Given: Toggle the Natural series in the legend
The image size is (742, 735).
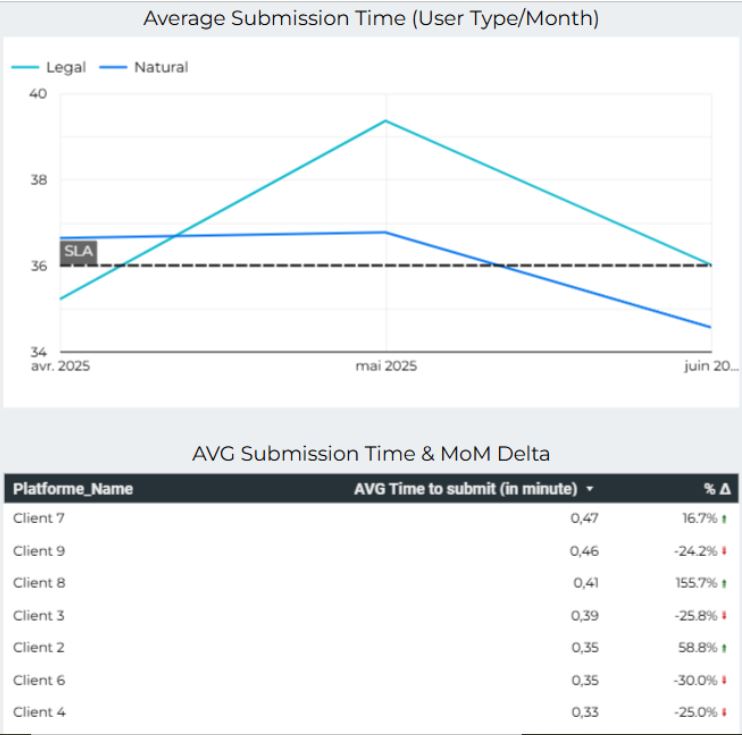Looking at the screenshot, I should tap(160, 67).
